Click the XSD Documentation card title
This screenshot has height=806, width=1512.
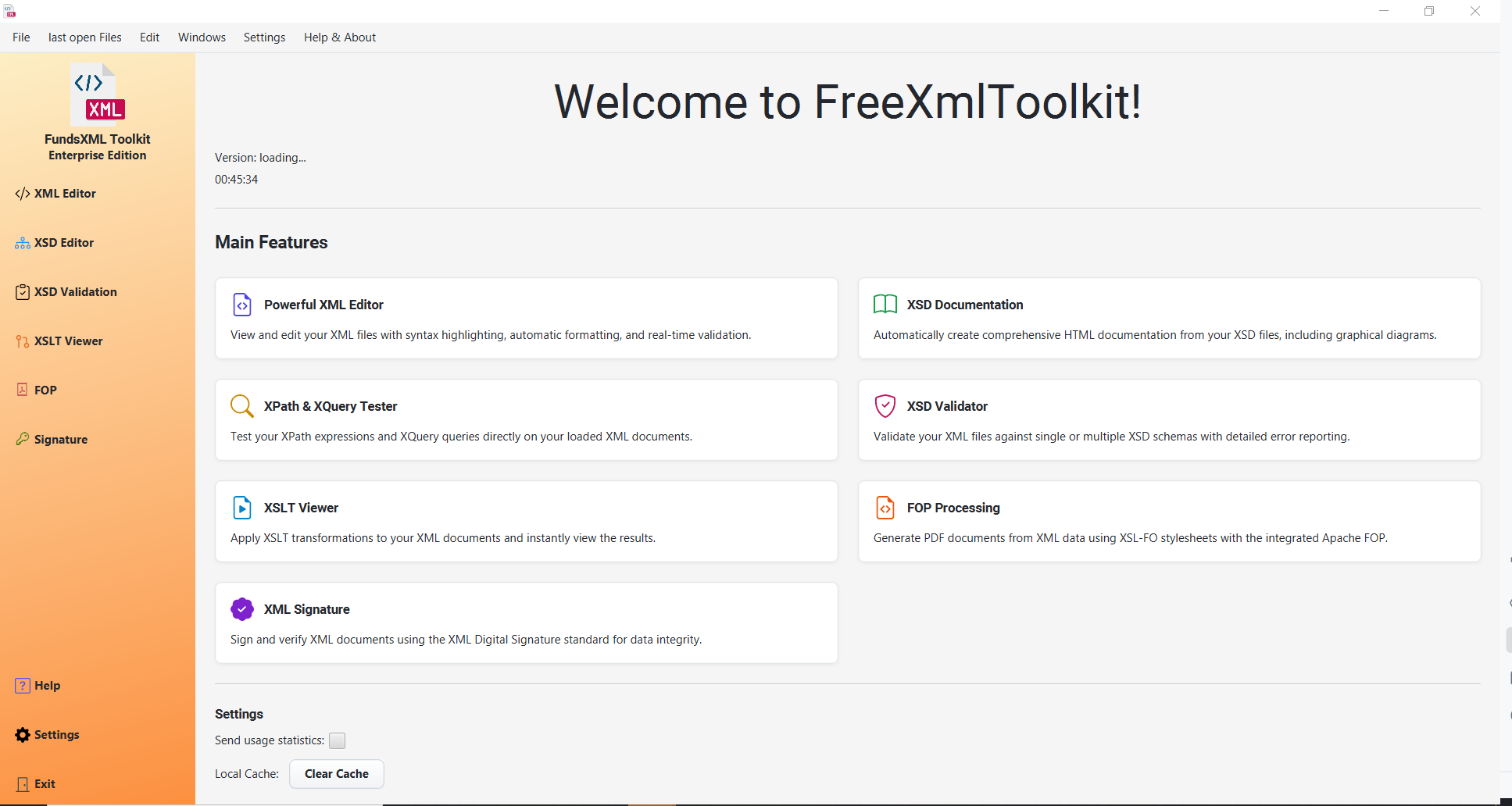(x=965, y=305)
